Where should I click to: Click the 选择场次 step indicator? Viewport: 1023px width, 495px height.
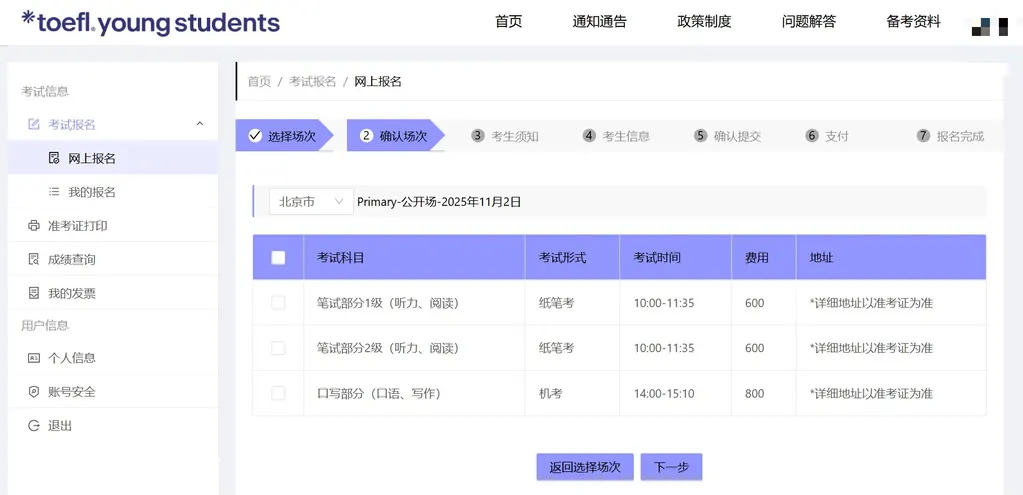tap(283, 136)
